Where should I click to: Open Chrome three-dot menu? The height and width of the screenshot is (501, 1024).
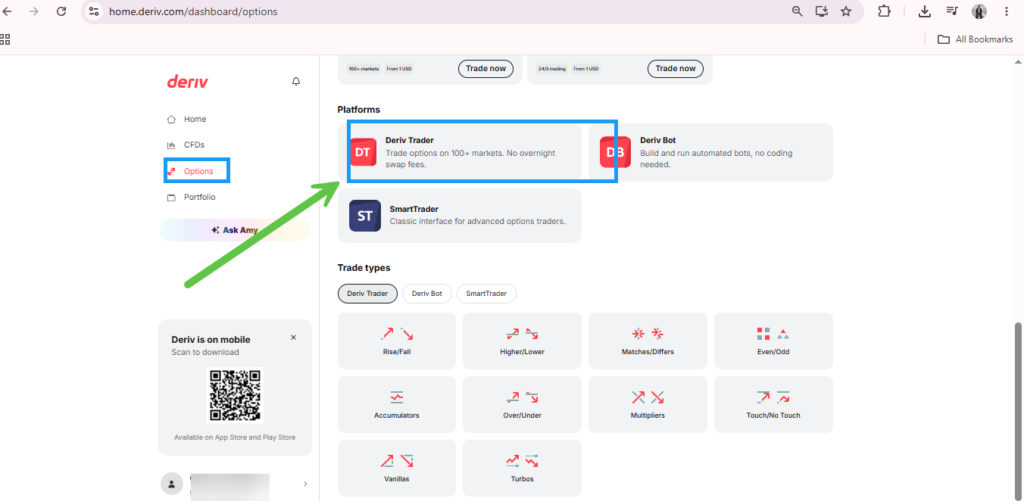click(1006, 11)
